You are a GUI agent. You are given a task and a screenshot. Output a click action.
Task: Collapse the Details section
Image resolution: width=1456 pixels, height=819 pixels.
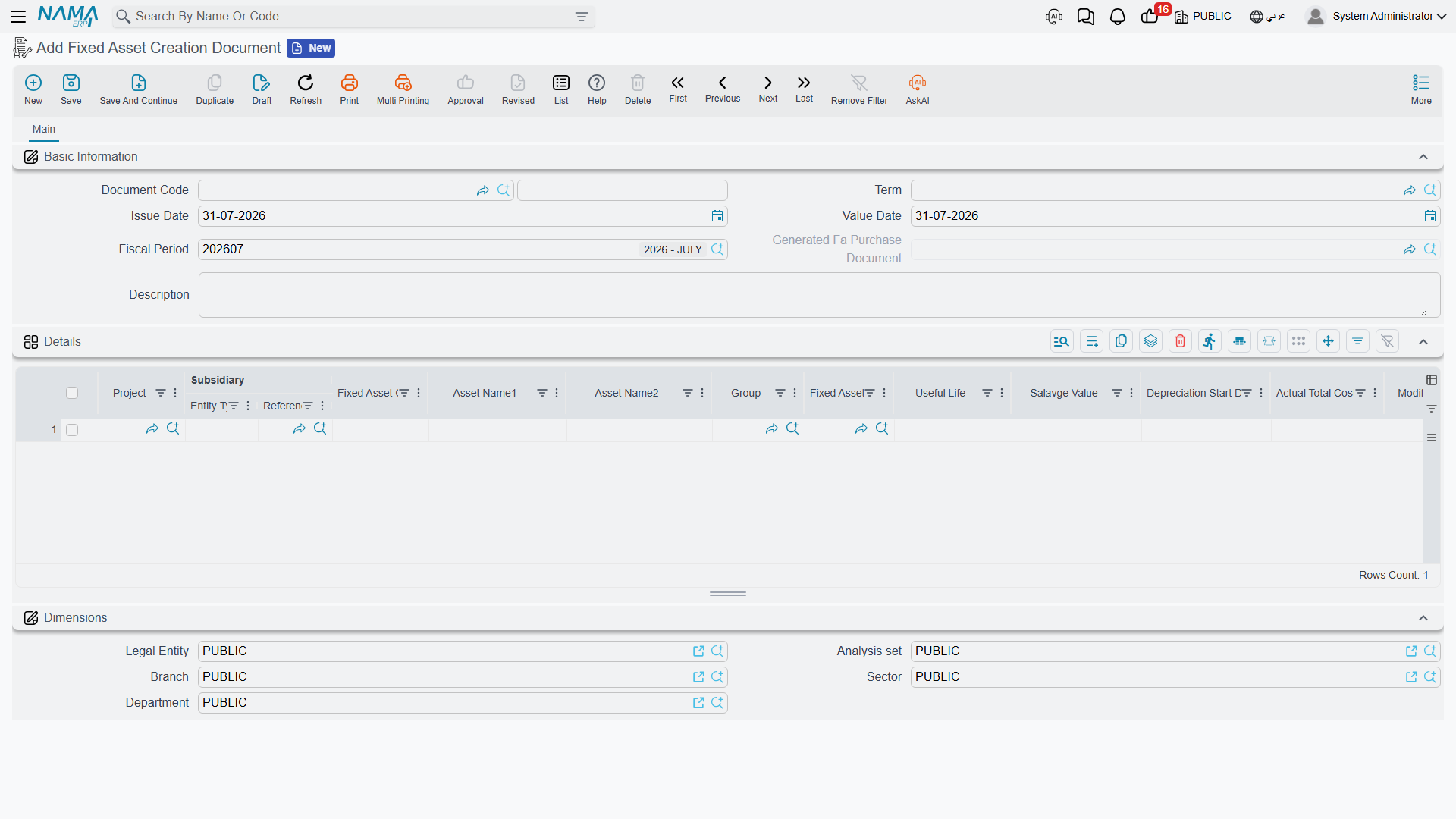click(1423, 342)
